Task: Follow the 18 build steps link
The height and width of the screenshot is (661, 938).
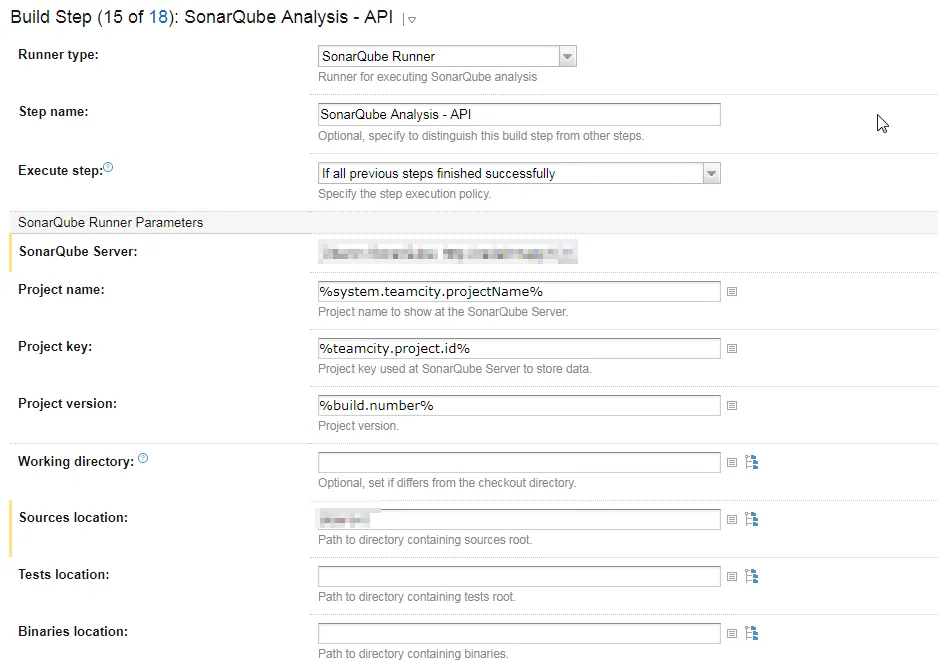Action: pos(158,17)
